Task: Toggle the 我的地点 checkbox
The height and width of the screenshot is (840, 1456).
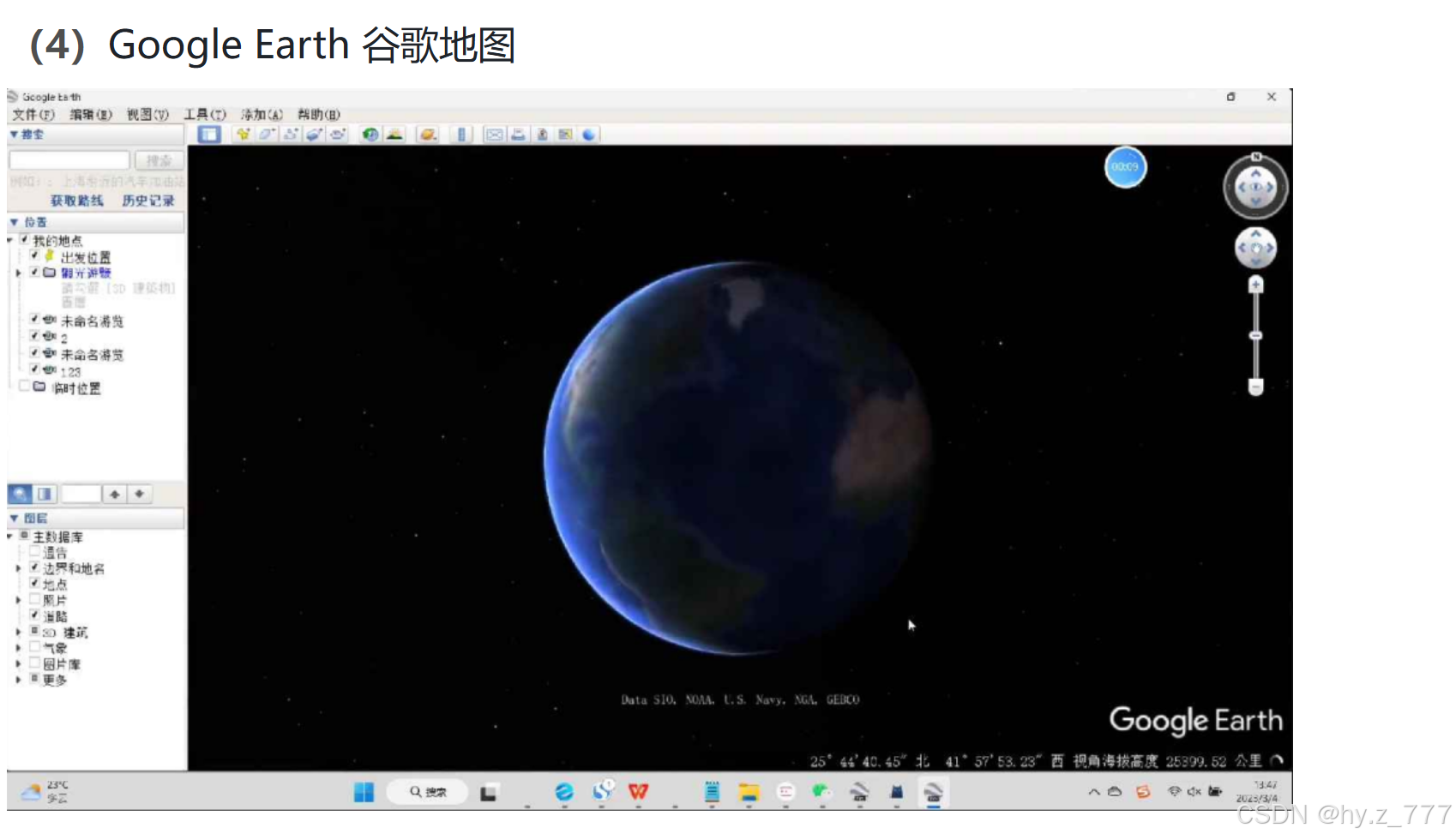Action: click(x=25, y=240)
